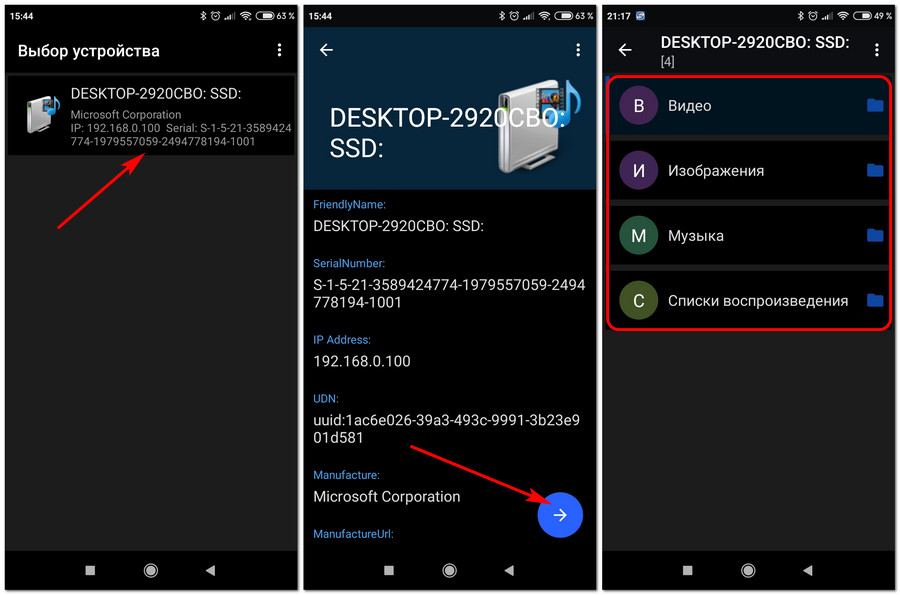The height and width of the screenshot is (595, 900).
Task: Tap back arrow on the folder list screen
Action: pos(625,50)
